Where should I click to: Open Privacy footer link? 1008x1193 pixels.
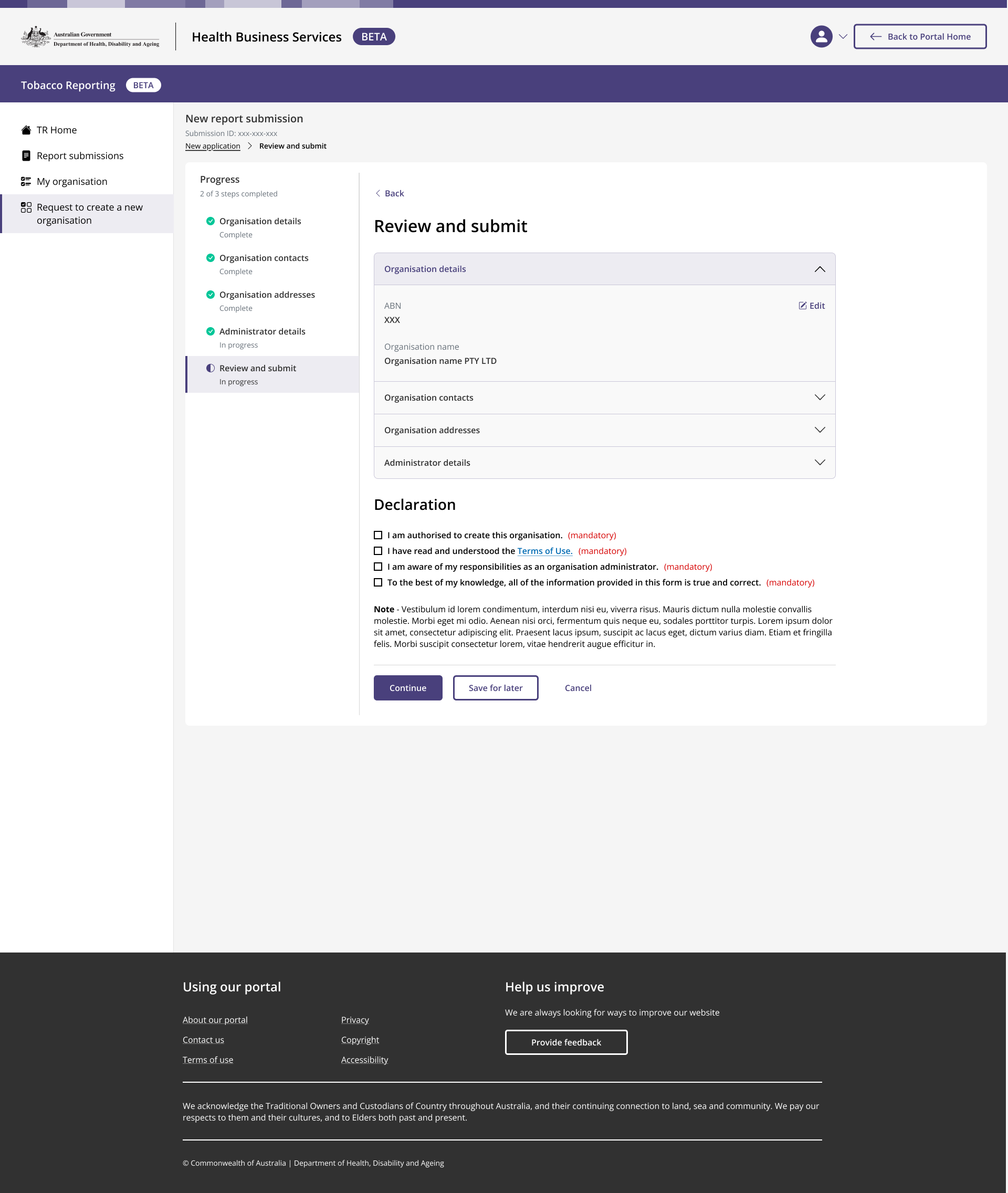click(355, 1020)
